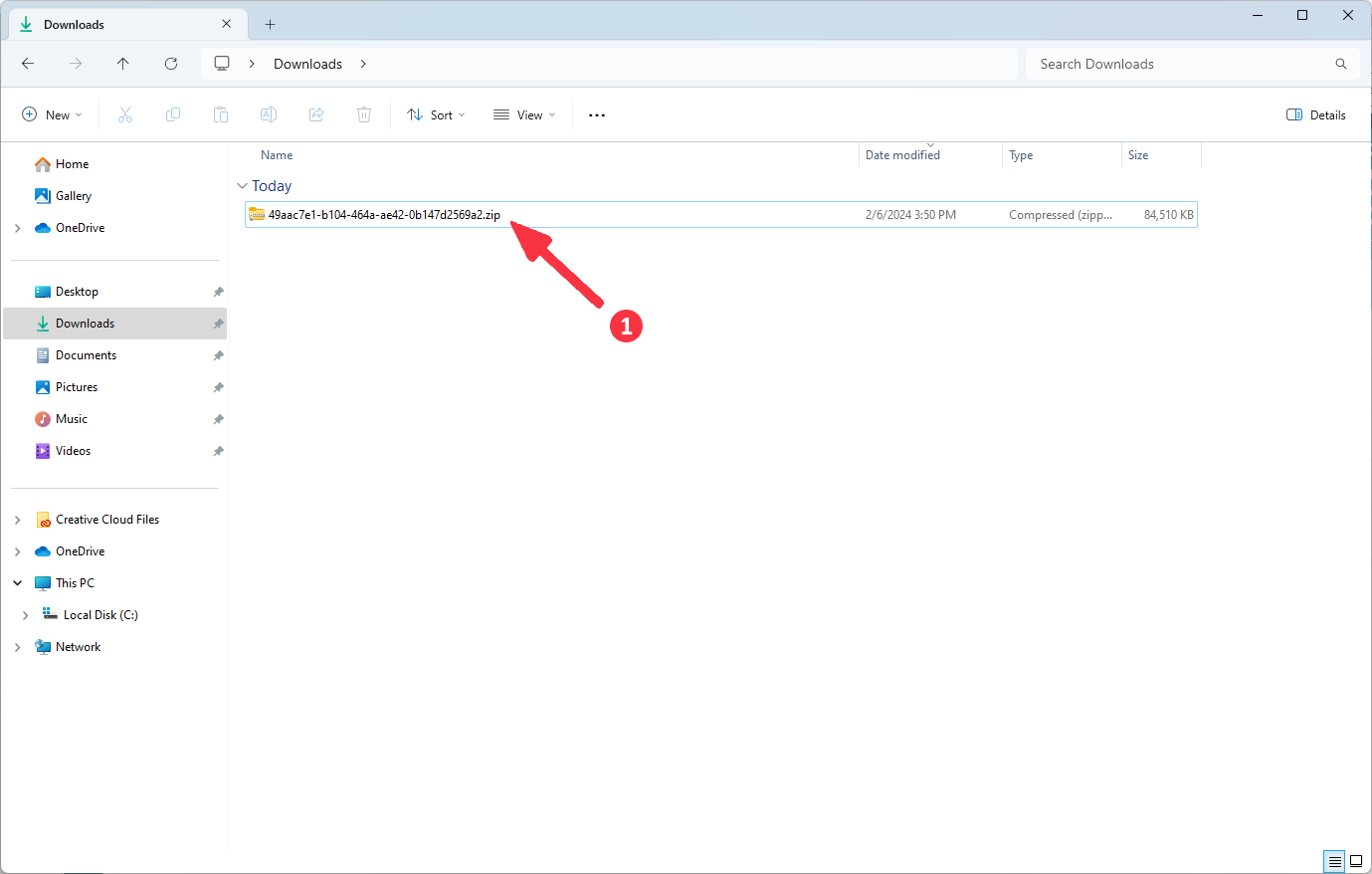
Task: Open the See more menu
Action: click(596, 114)
